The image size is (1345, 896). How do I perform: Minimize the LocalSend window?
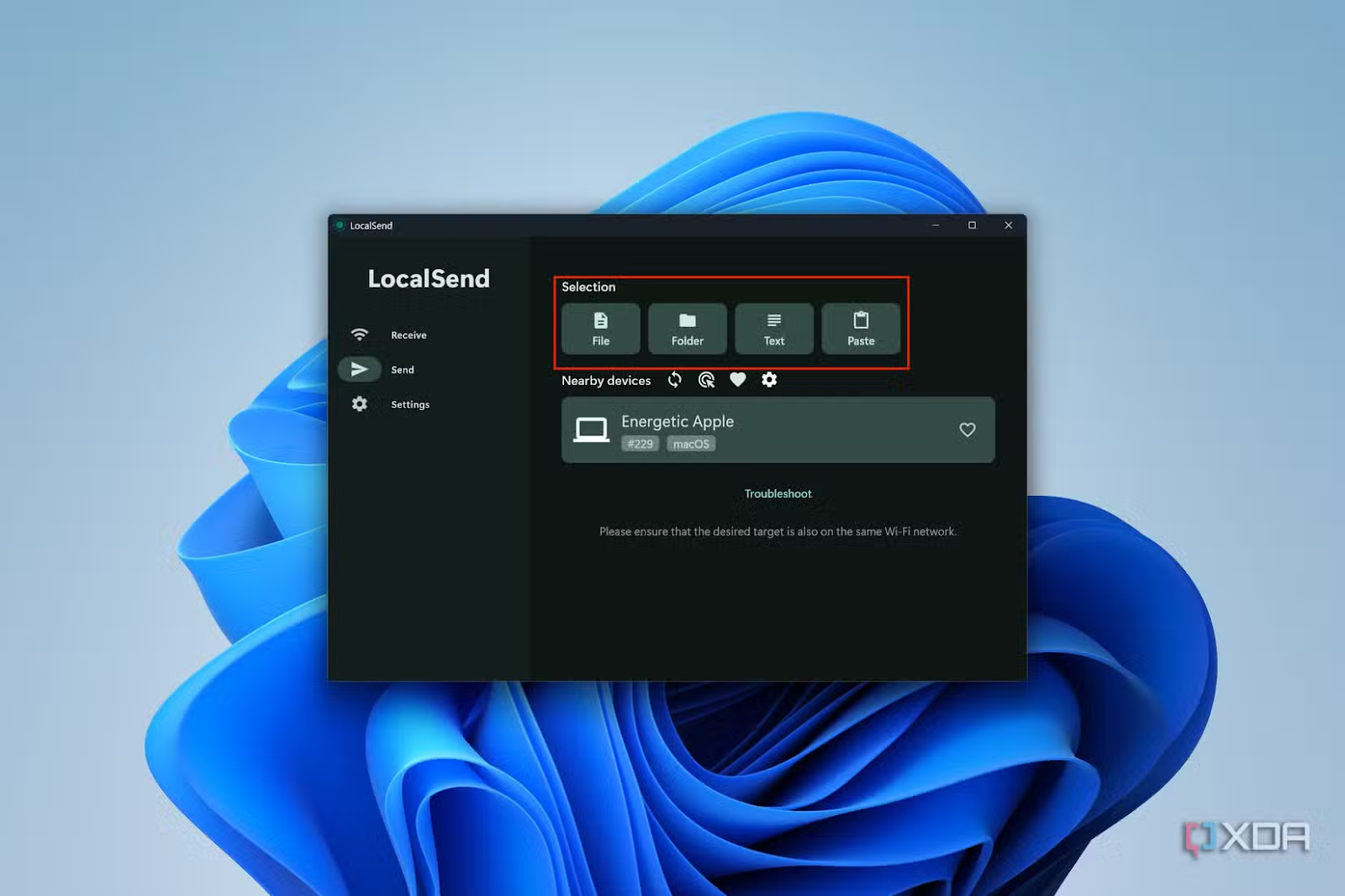(x=936, y=225)
